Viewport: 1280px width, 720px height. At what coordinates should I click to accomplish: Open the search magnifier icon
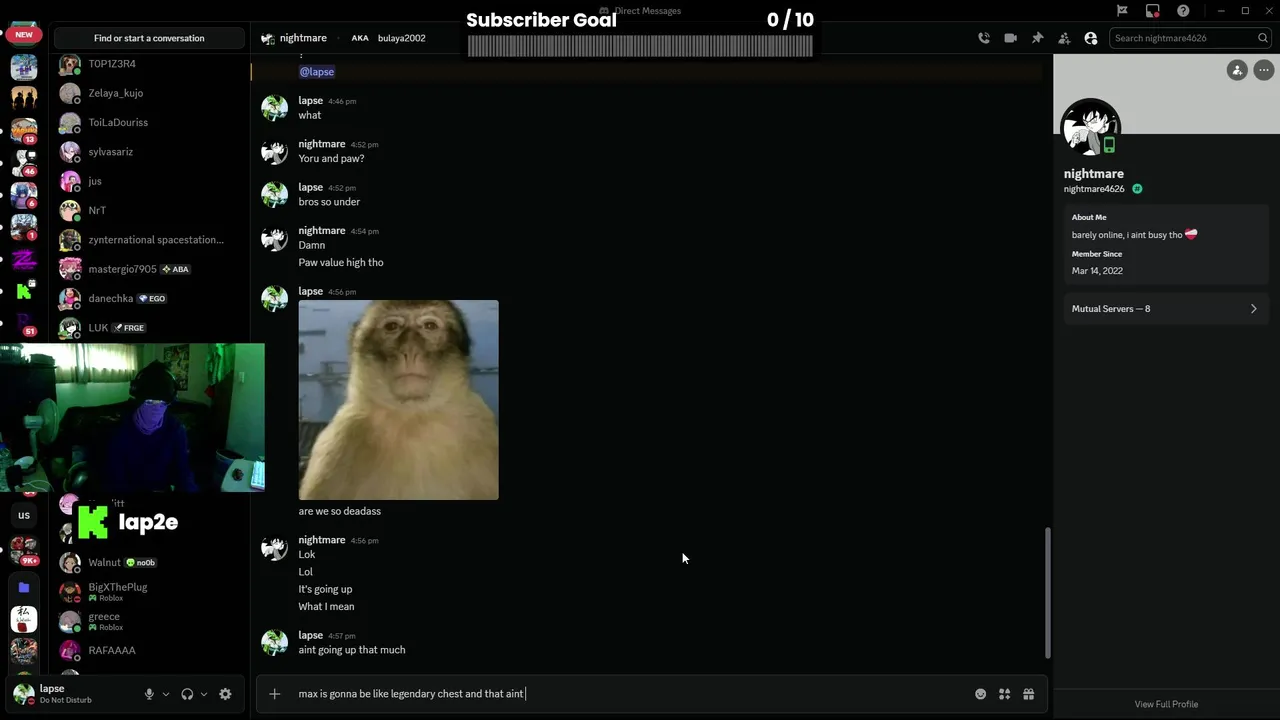pyautogui.click(x=1263, y=38)
